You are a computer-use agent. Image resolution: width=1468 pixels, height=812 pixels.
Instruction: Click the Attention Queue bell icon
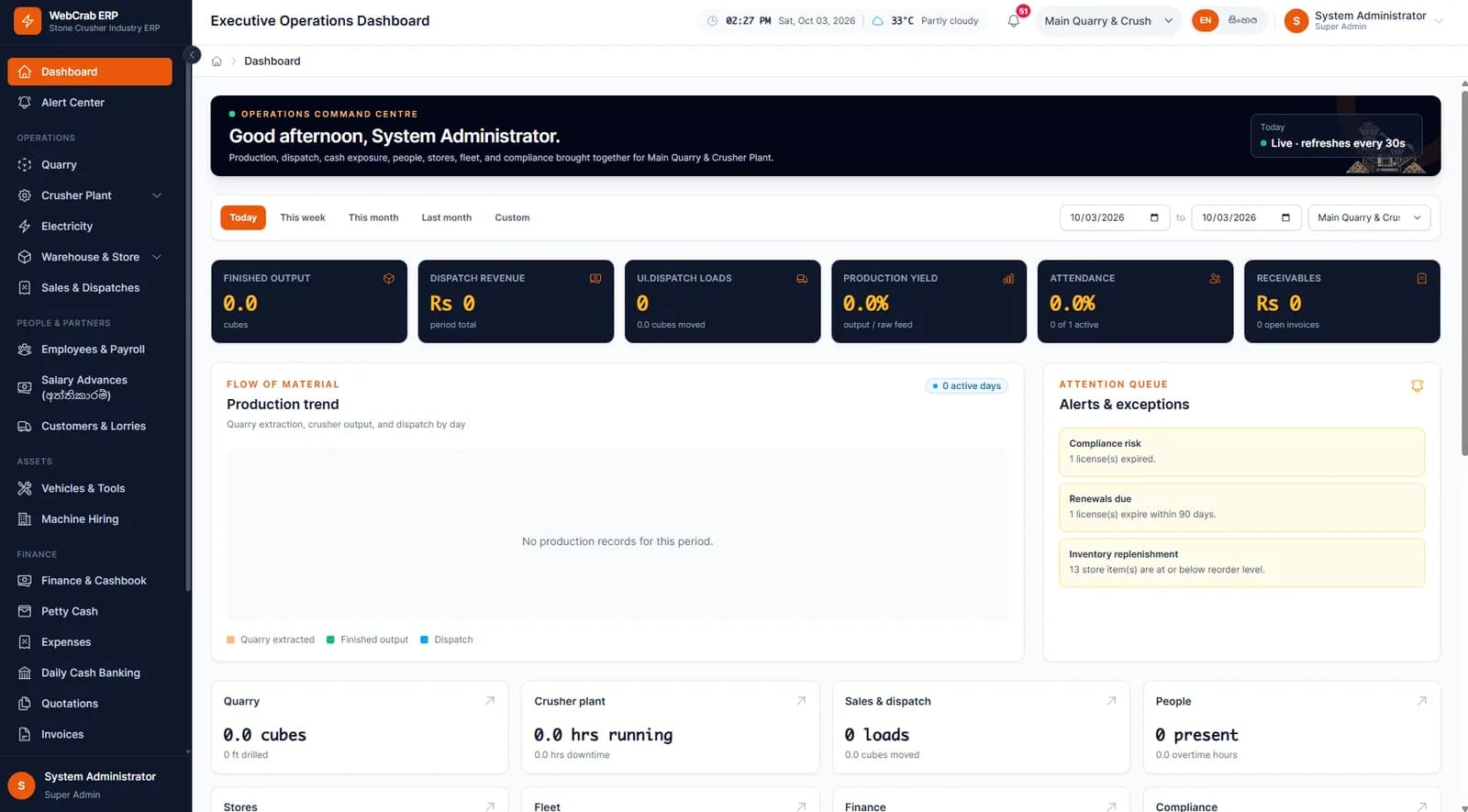pos(1417,386)
